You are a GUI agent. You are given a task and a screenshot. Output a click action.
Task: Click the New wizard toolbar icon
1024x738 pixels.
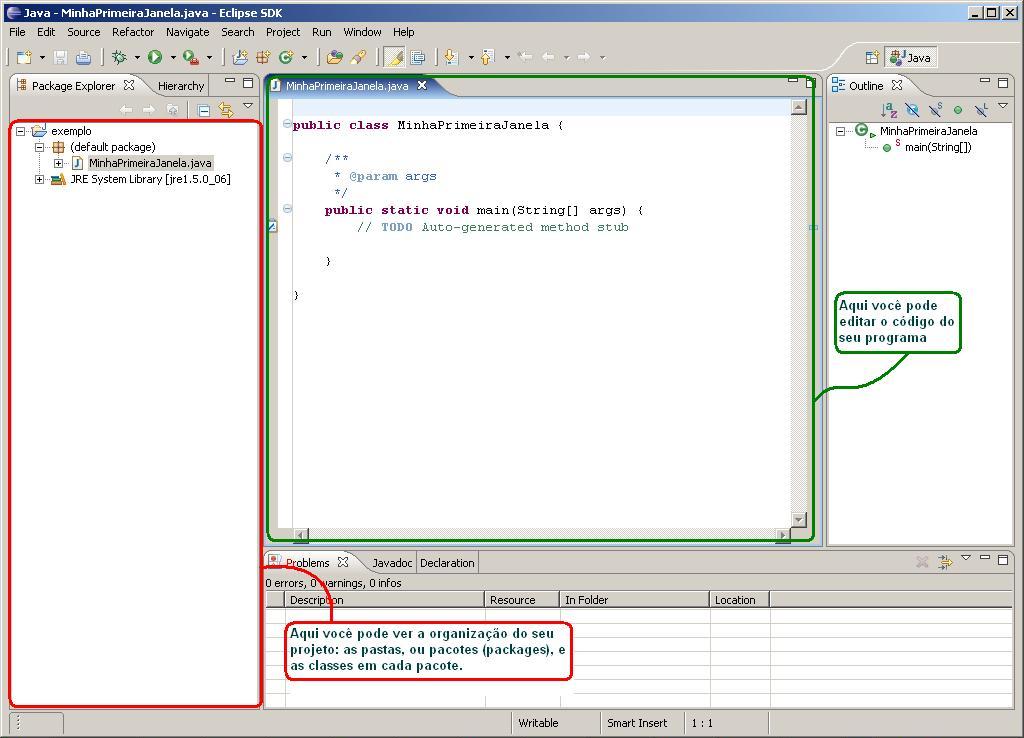[x=24, y=57]
